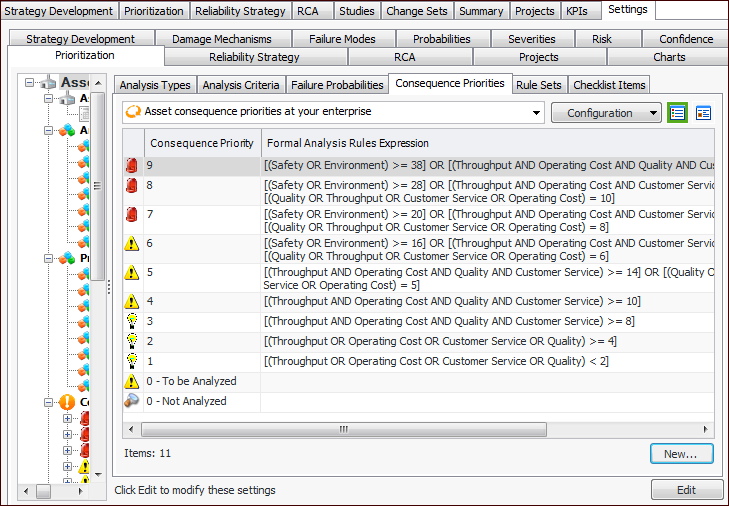Click the yellow warning icon for priority 6
729x506 pixels.
(132, 243)
